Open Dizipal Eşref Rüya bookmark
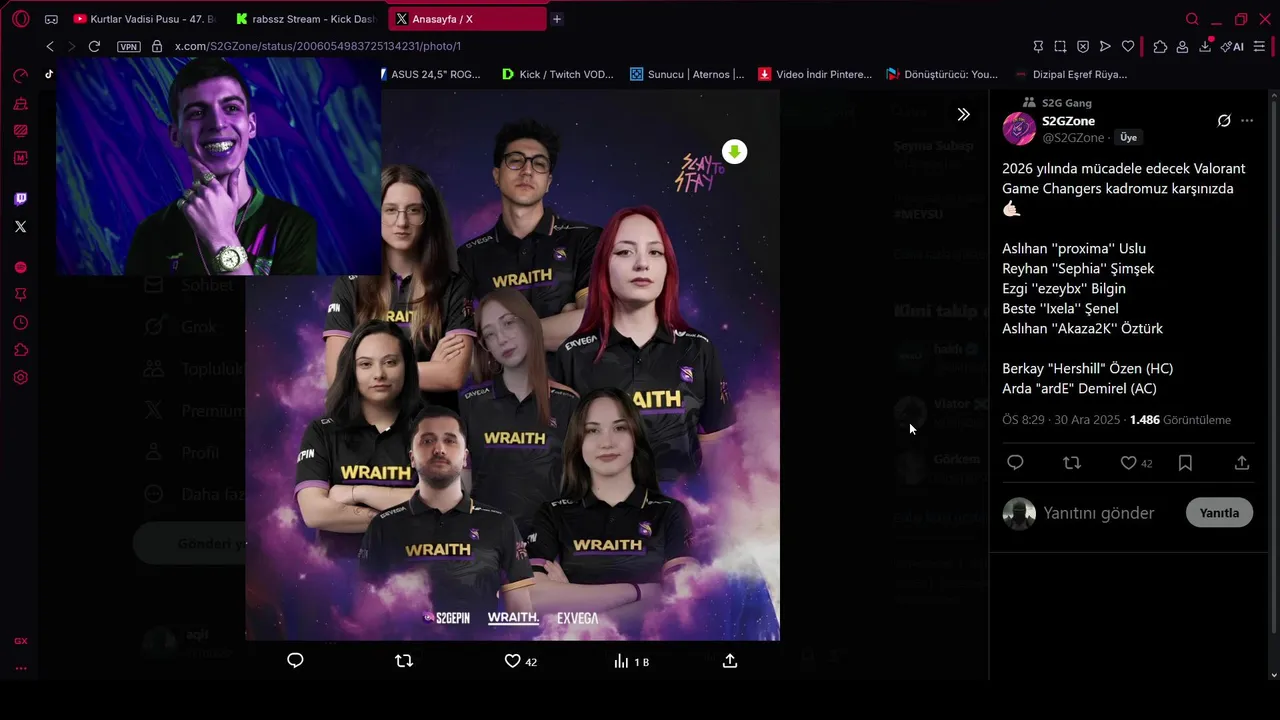 [1071, 74]
